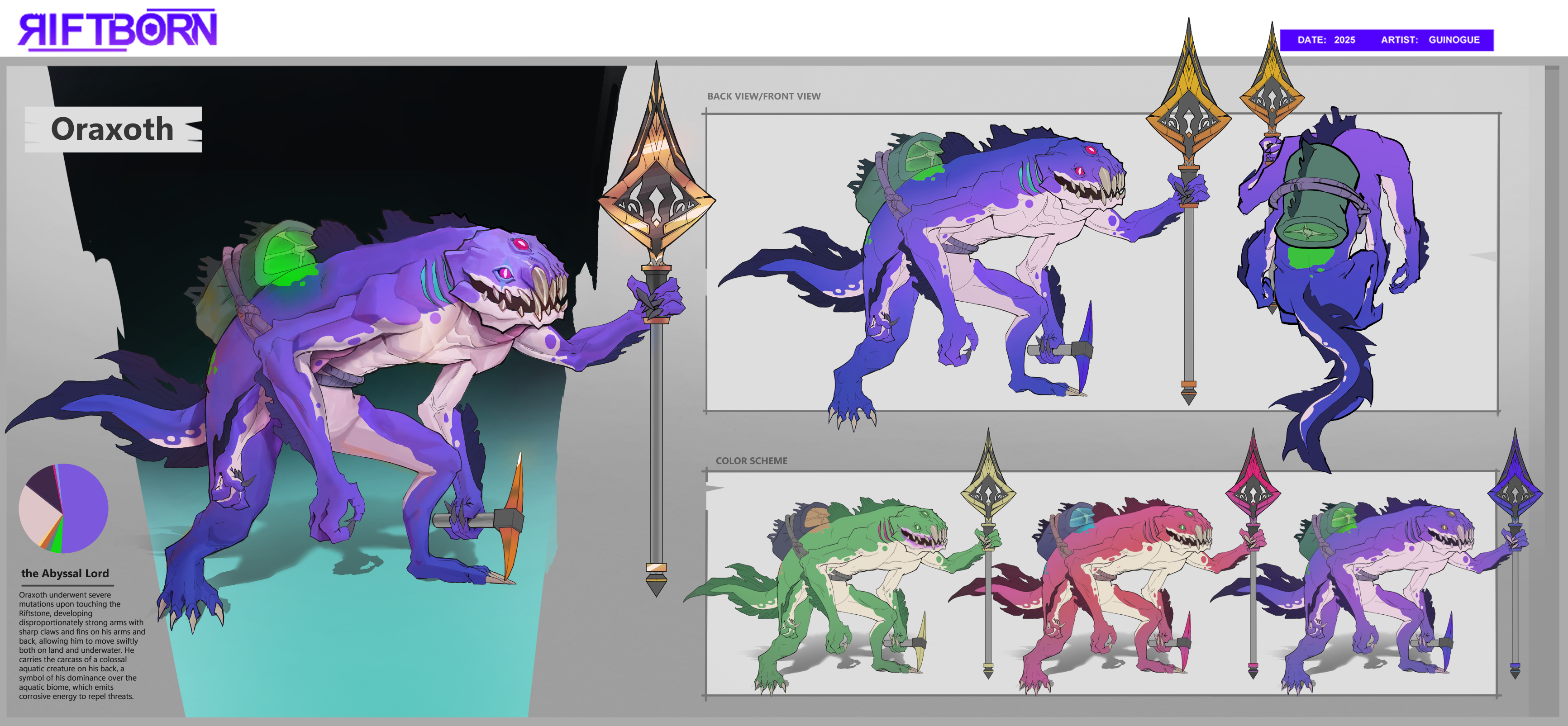Click the side view creature in turnaround panel
Image resolution: width=1568 pixels, height=726 pixels.
pos(974,243)
